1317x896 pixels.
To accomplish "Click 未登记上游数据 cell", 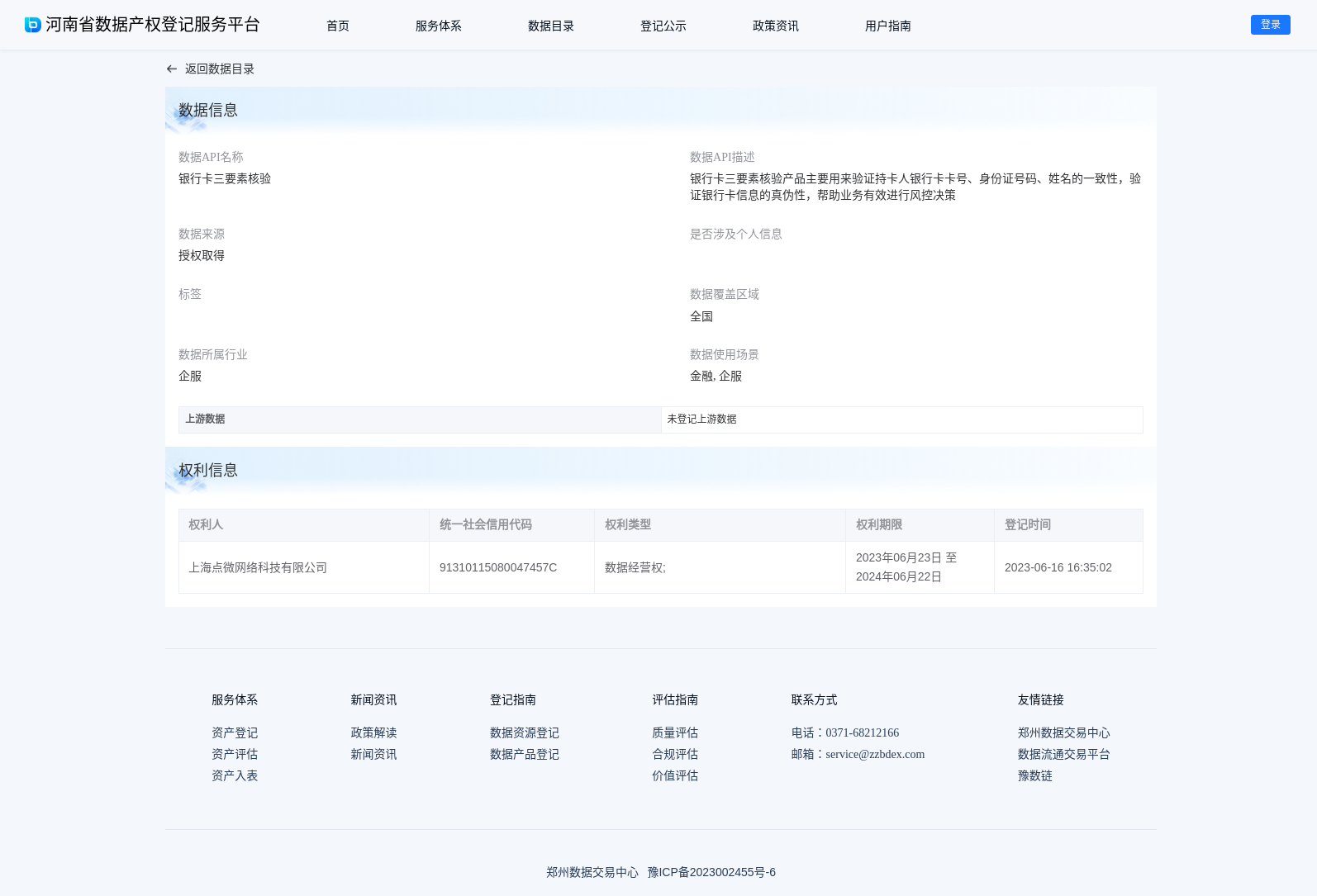I will click(902, 420).
